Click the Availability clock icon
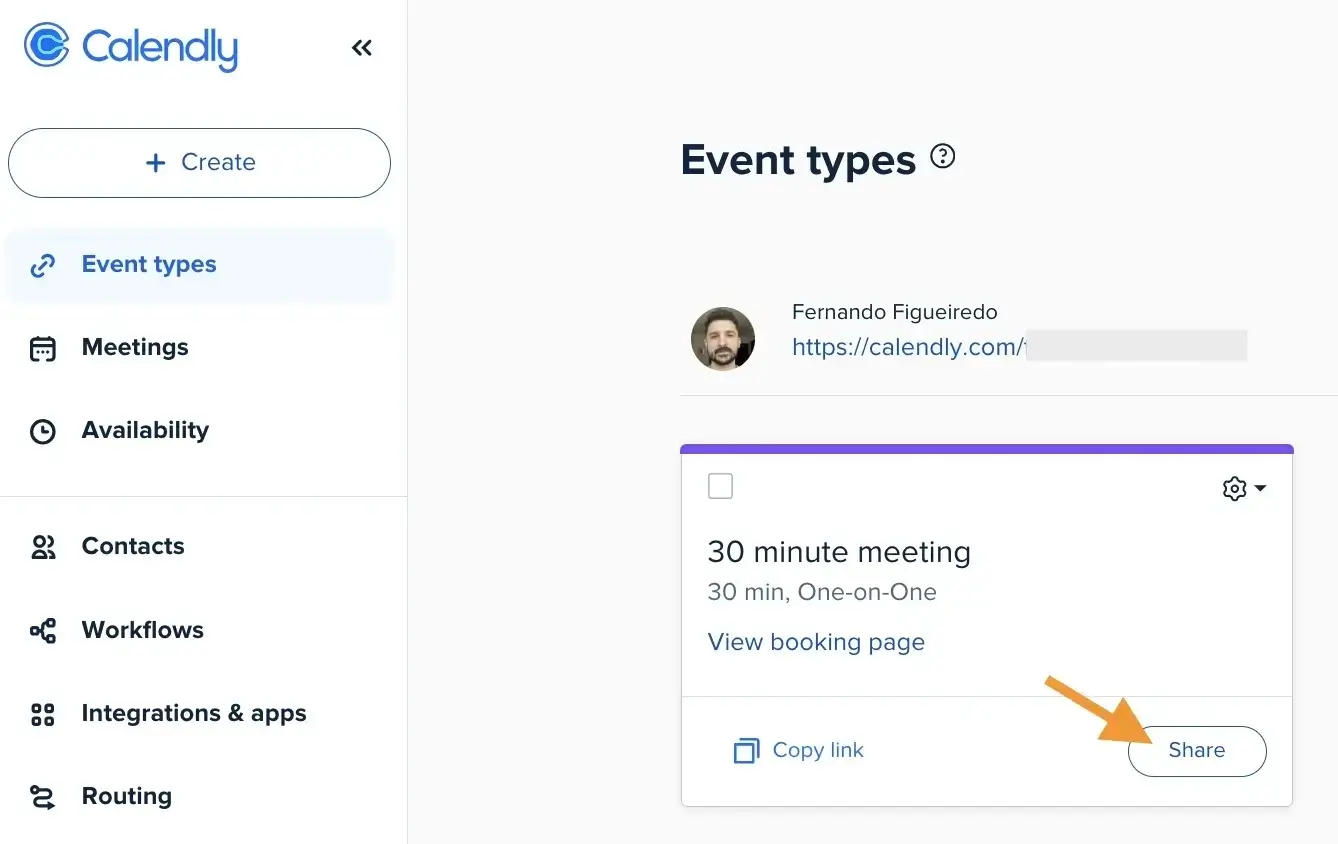Viewport: 1338px width, 844px height. pos(42,432)
